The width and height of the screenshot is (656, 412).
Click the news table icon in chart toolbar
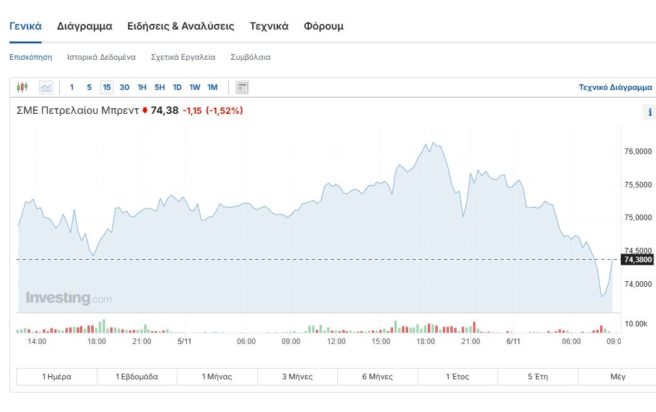tap(241, 88)
